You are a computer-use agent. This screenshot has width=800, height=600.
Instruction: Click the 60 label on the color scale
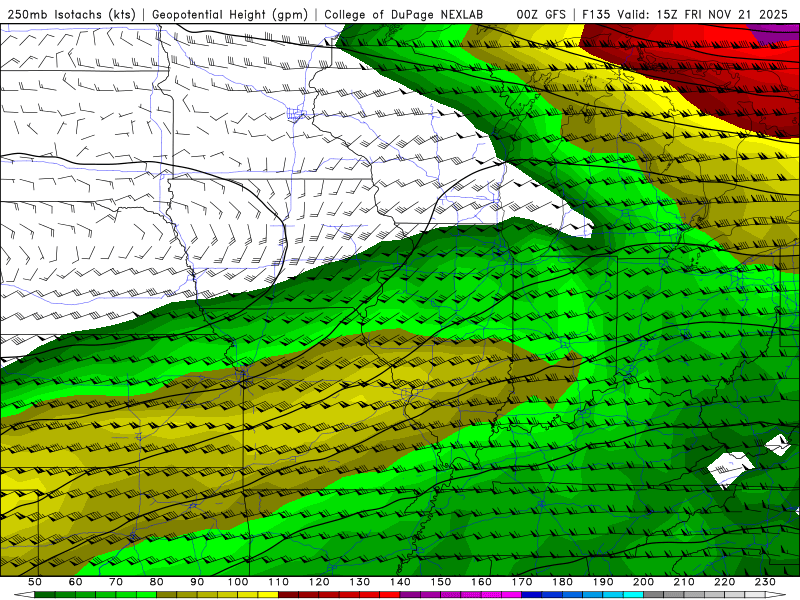tap(76, 582)
